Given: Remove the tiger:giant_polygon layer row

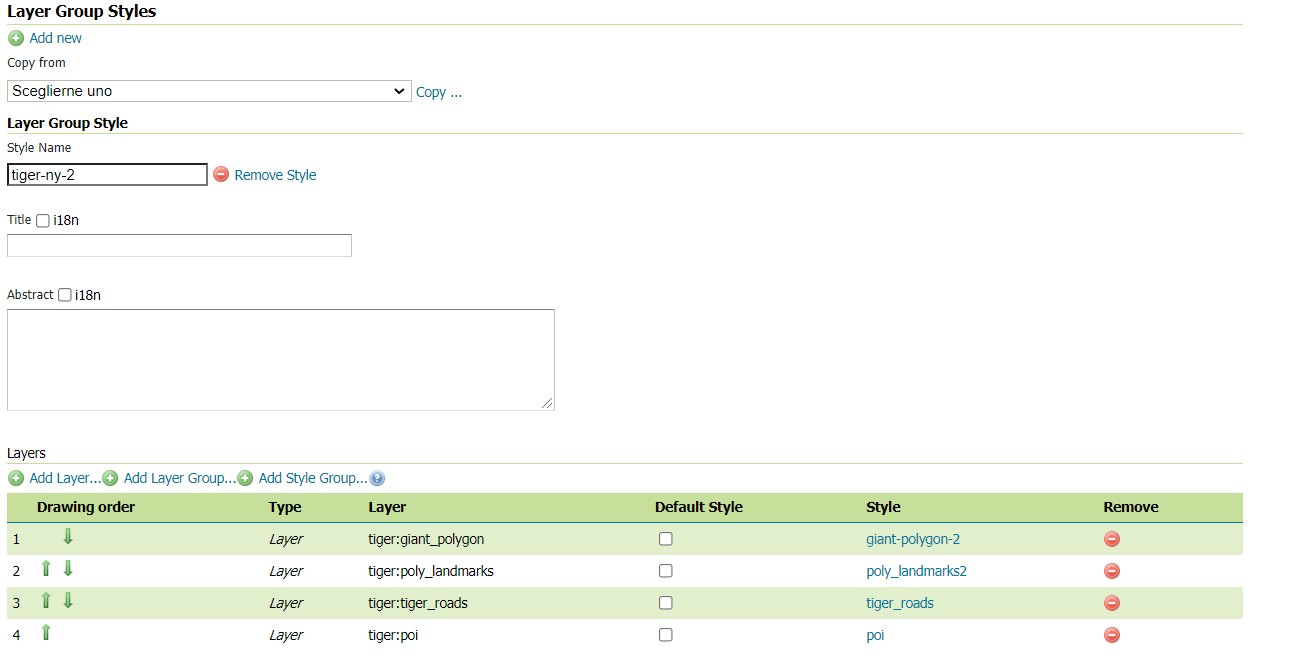Looking at the screenshot, I should coord(1111,539).
